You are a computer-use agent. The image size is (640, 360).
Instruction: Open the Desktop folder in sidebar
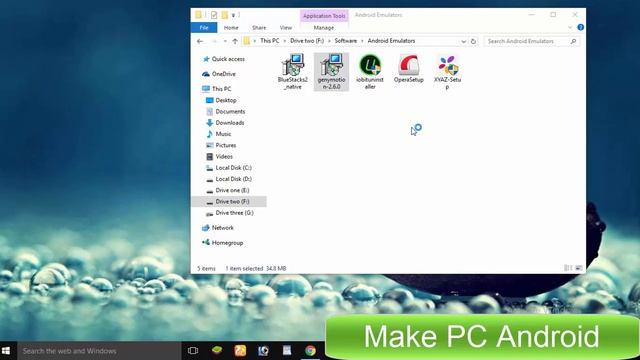click(221, 100)
